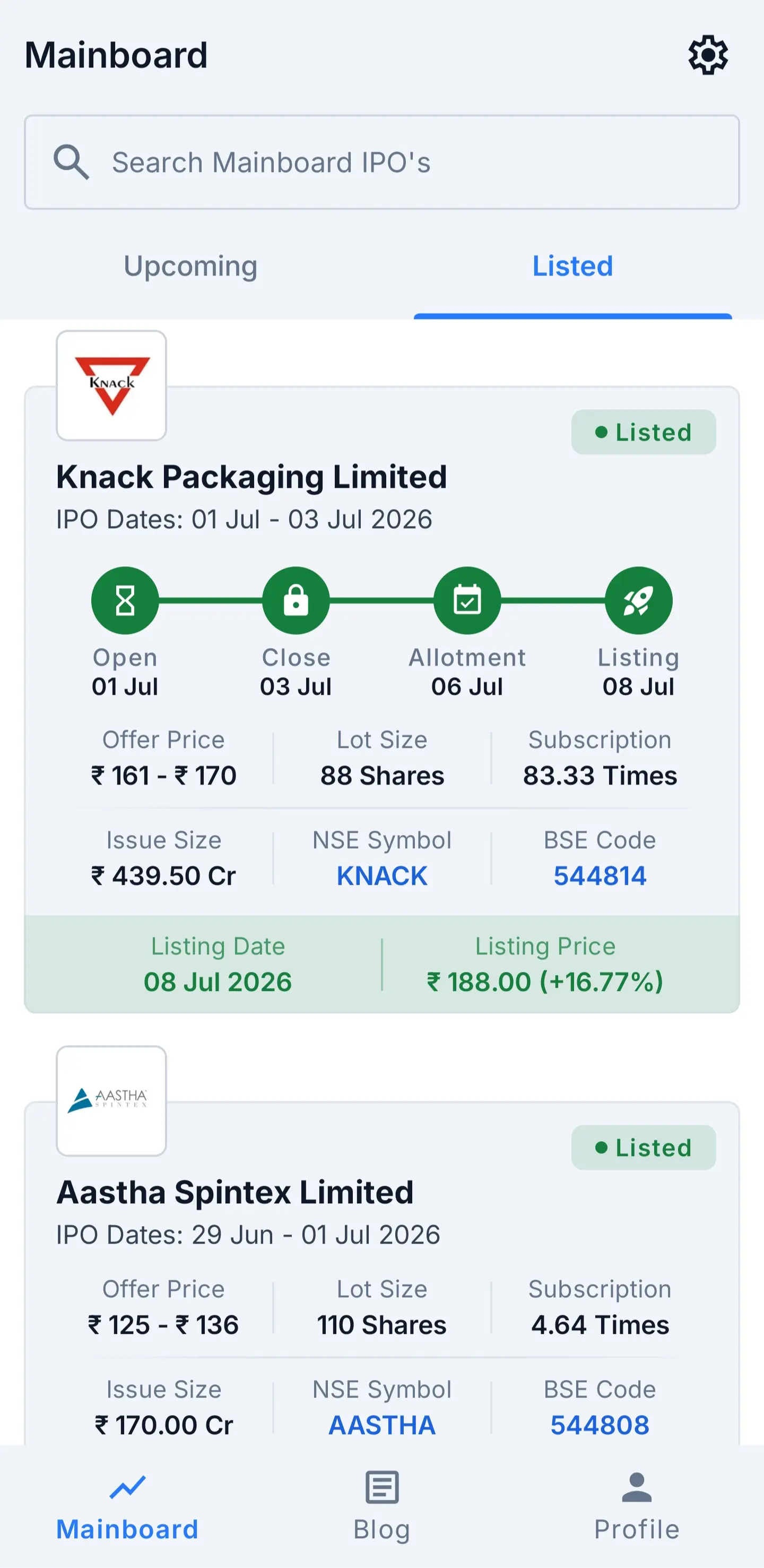
Task: Tap the Mainboard page heading
Action: click(116, 55)
